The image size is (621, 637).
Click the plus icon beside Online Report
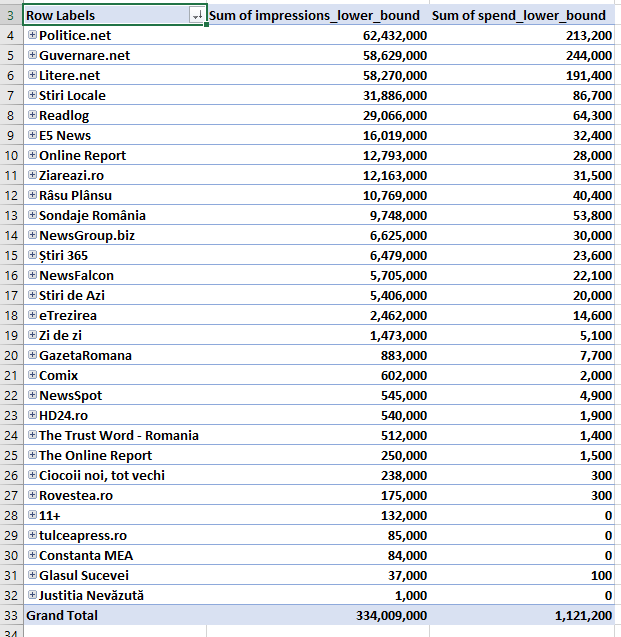click(32, 155)
